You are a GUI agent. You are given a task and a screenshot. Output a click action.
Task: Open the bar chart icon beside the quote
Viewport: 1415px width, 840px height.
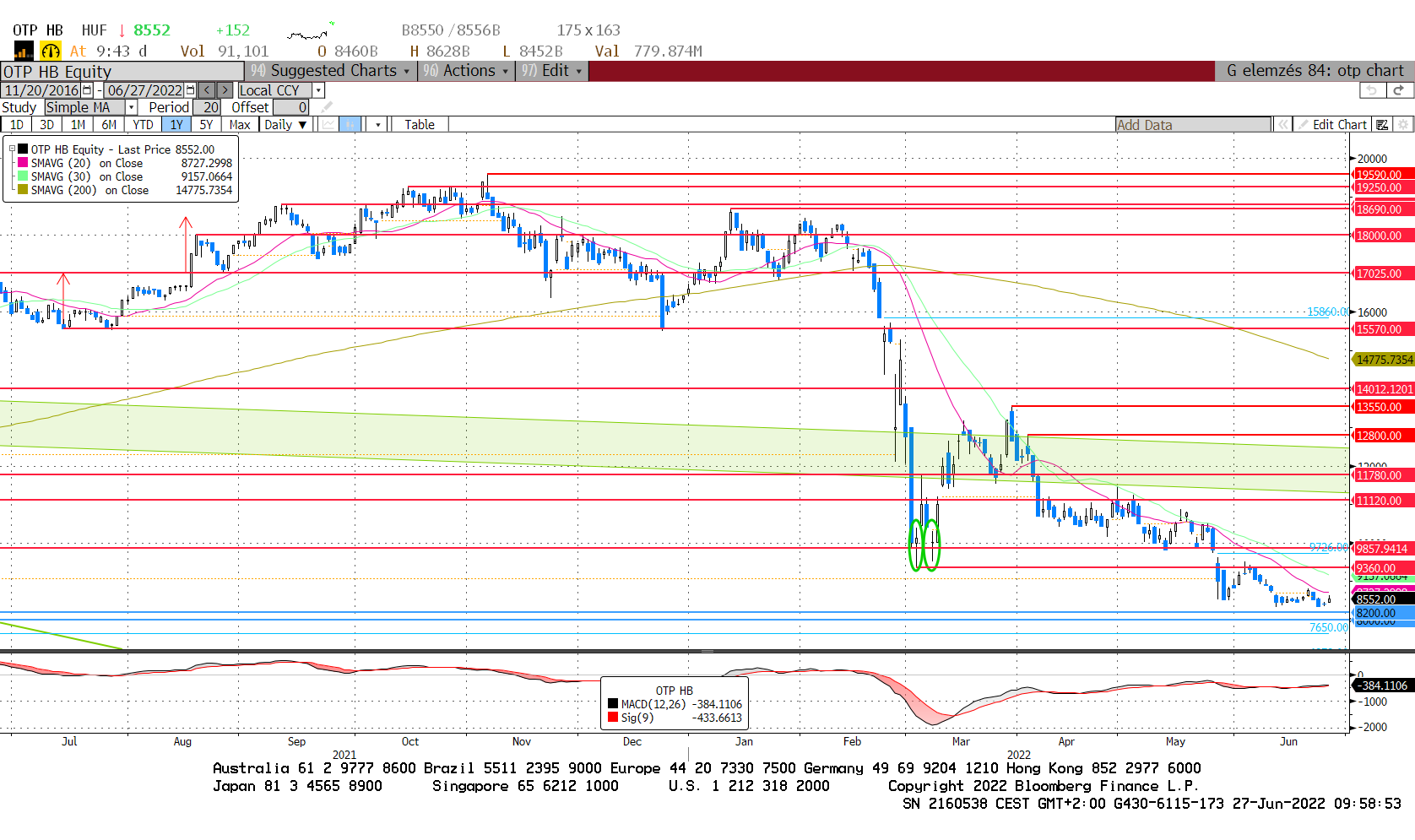[23, 51]
